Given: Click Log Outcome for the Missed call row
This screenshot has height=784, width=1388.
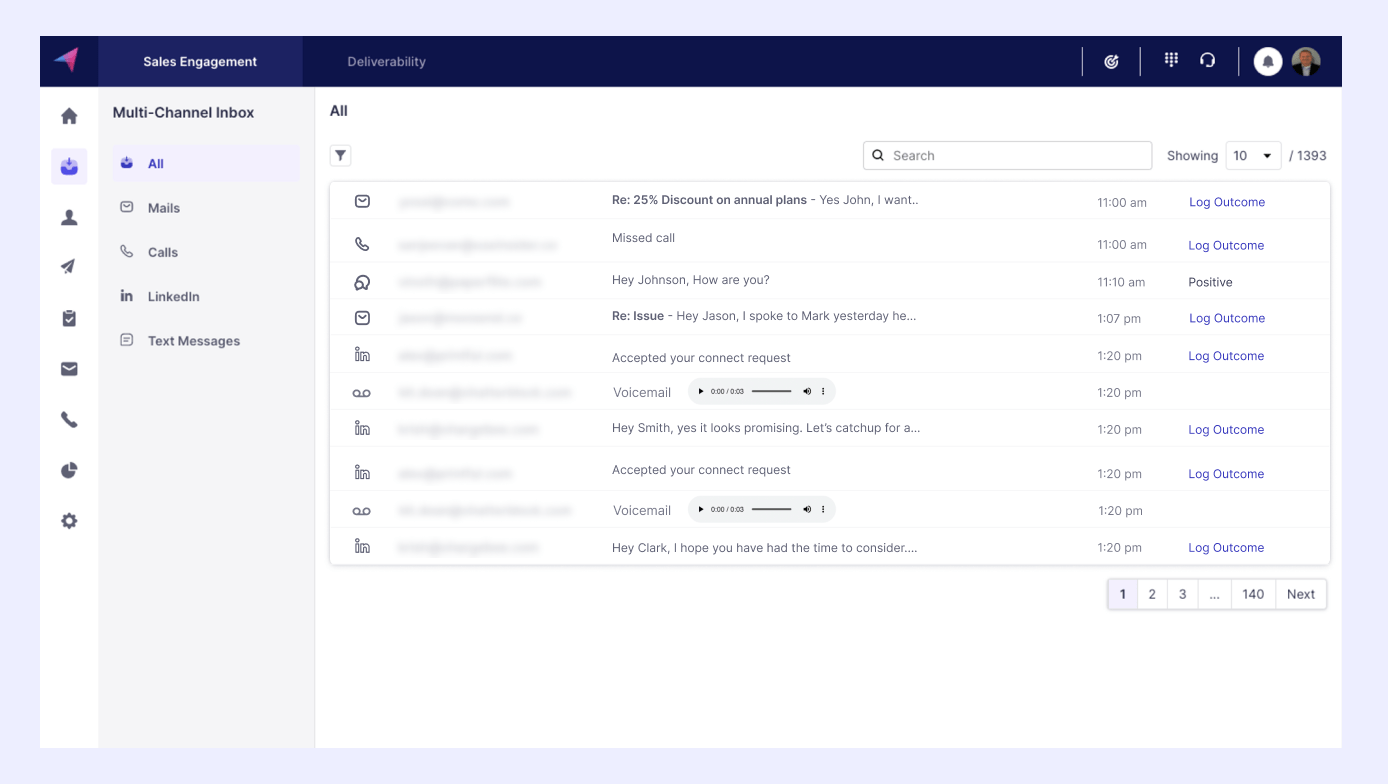Looking at the screenshot, I should (x=1226, y=245).
